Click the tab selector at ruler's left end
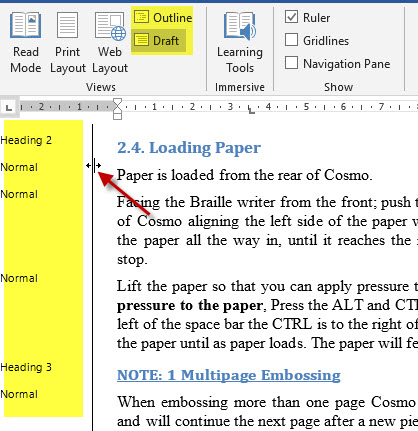The image size is (418, 431). click(9, 108)
